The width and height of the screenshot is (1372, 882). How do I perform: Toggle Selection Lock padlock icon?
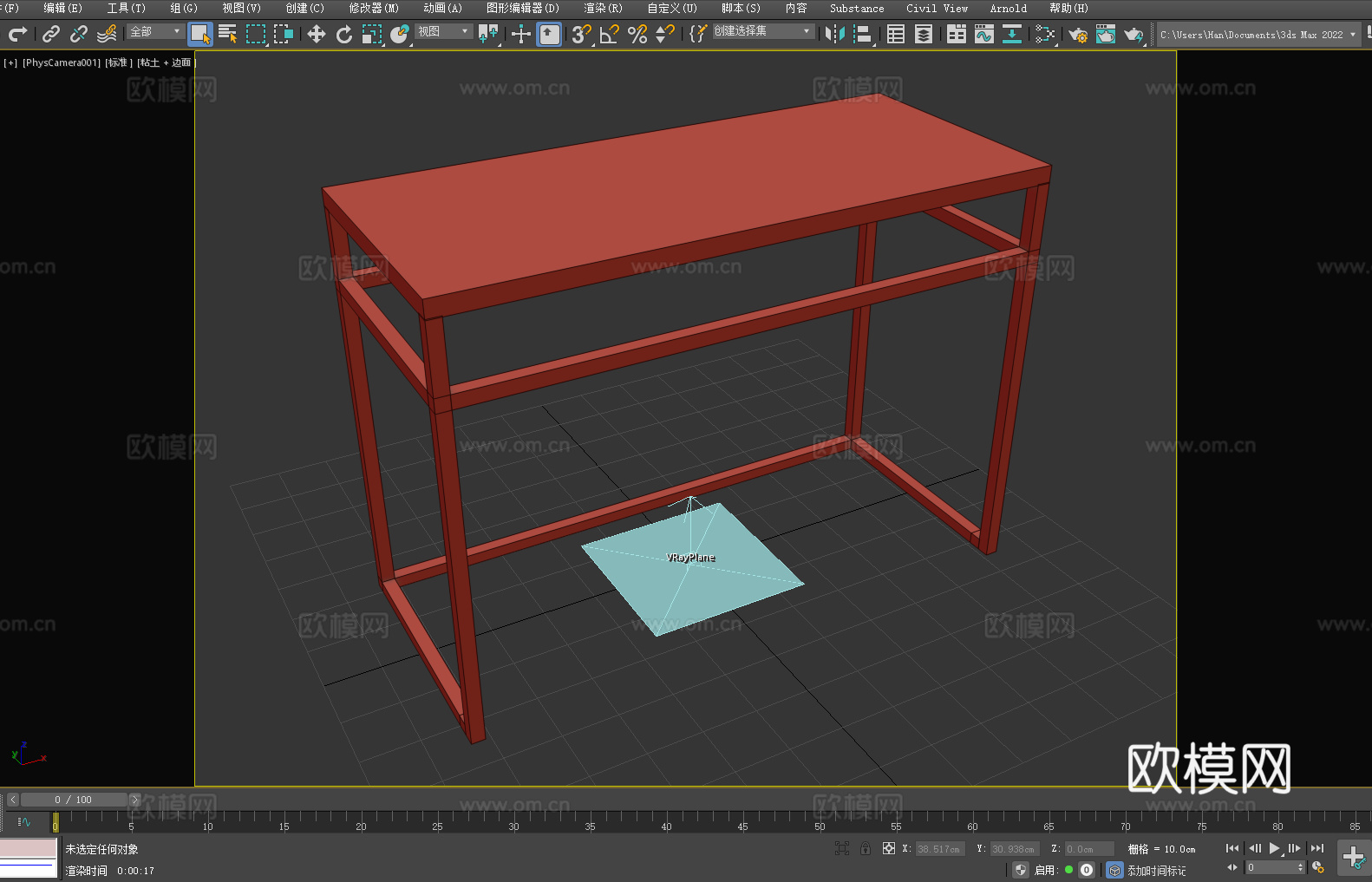tap(866, 848)
